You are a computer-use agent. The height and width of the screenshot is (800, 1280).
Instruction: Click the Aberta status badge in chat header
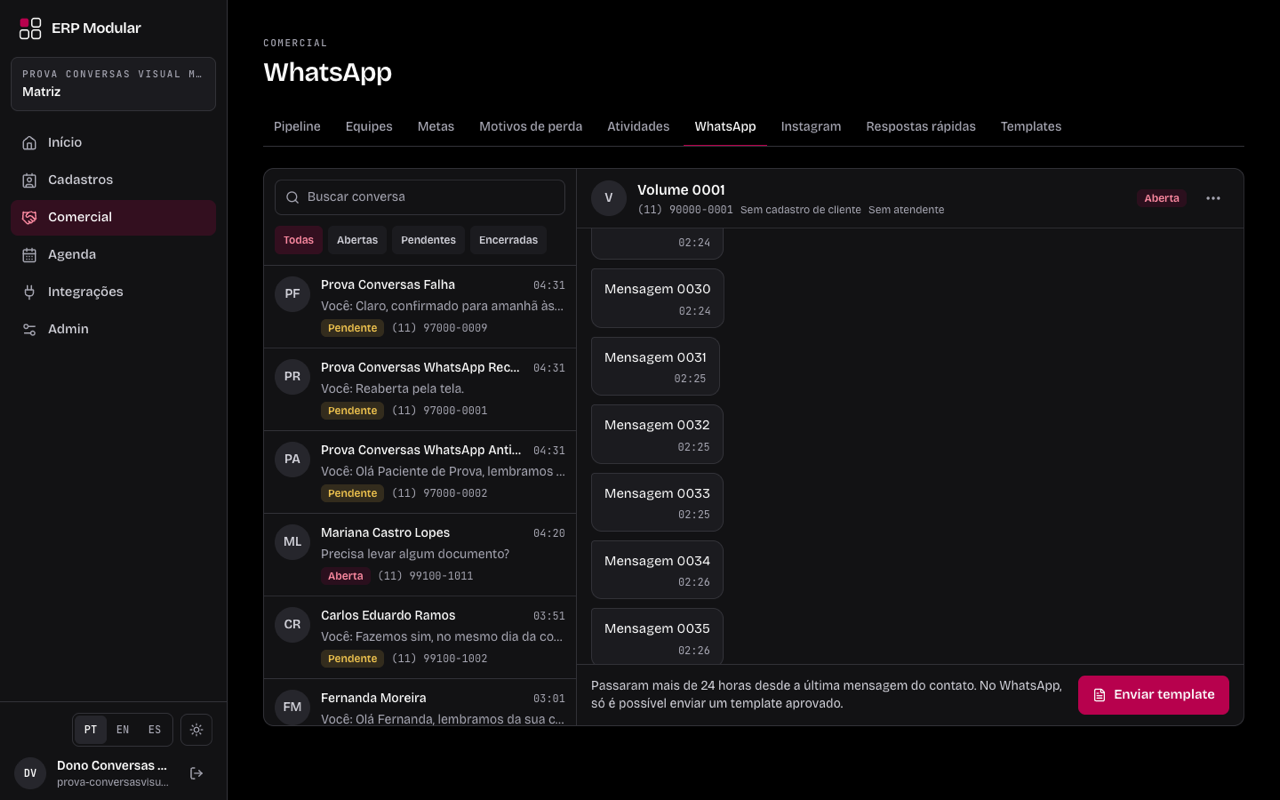(x=1162, y=198)
